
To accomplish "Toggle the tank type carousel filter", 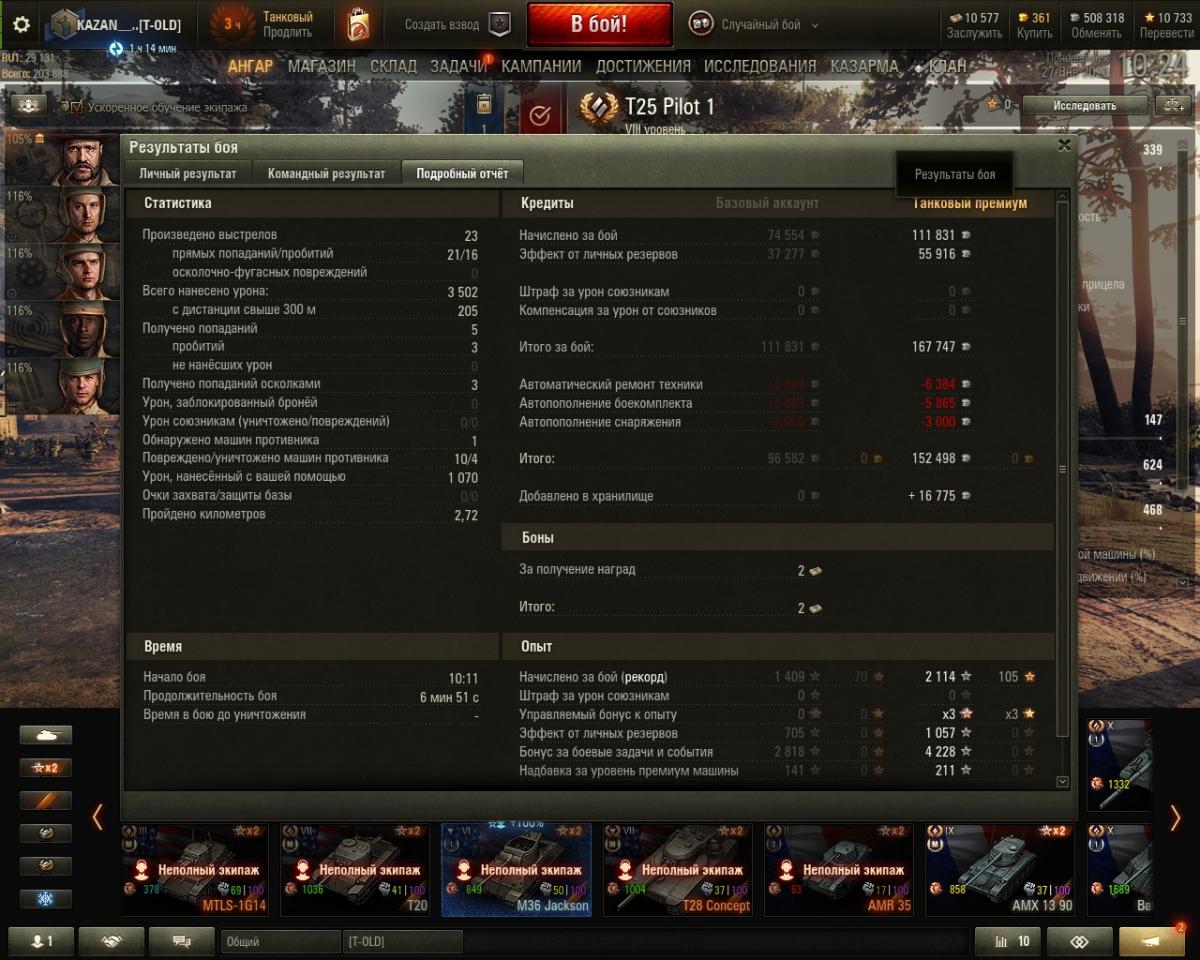I will [46, 735].
